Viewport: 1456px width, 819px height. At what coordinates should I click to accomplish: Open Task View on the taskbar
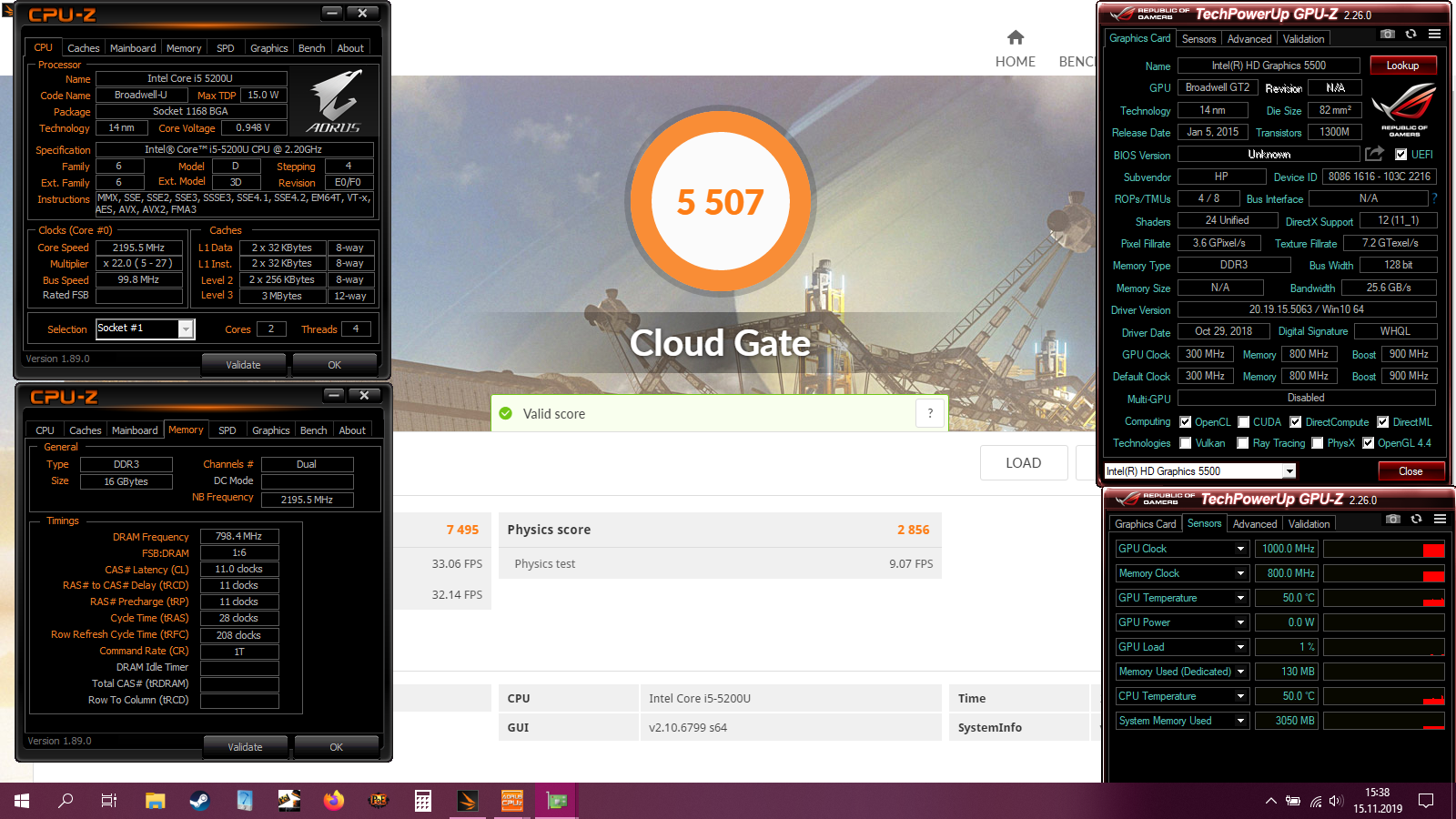click(109, 801)
